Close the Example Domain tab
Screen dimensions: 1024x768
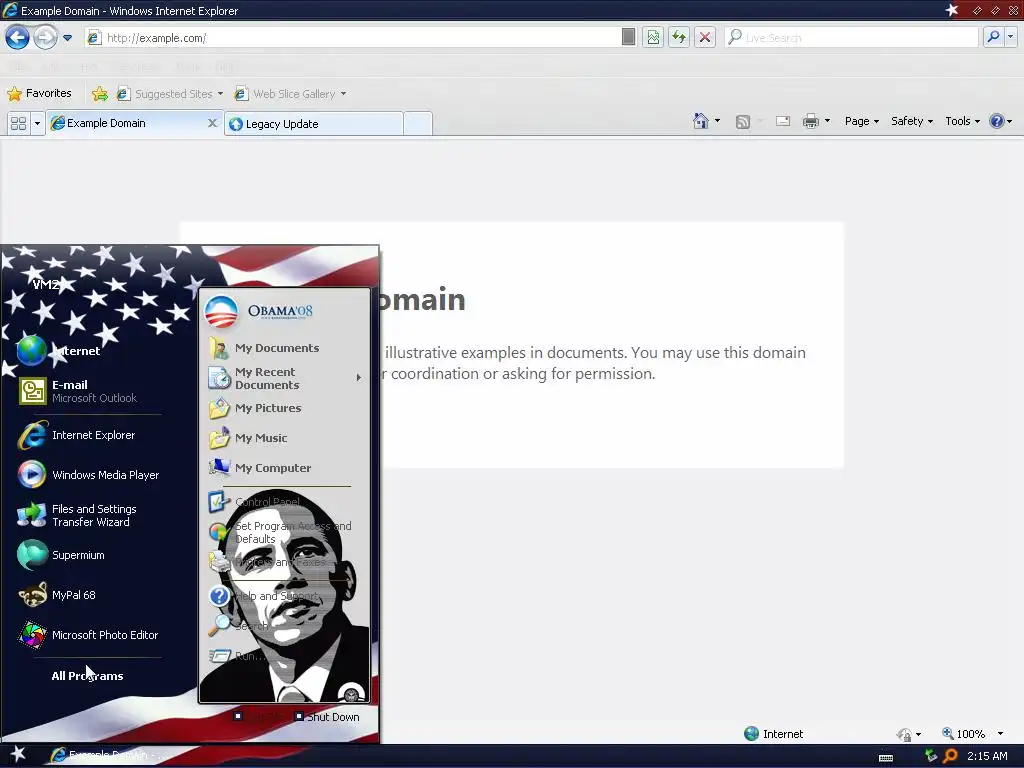tap(212, 123)
